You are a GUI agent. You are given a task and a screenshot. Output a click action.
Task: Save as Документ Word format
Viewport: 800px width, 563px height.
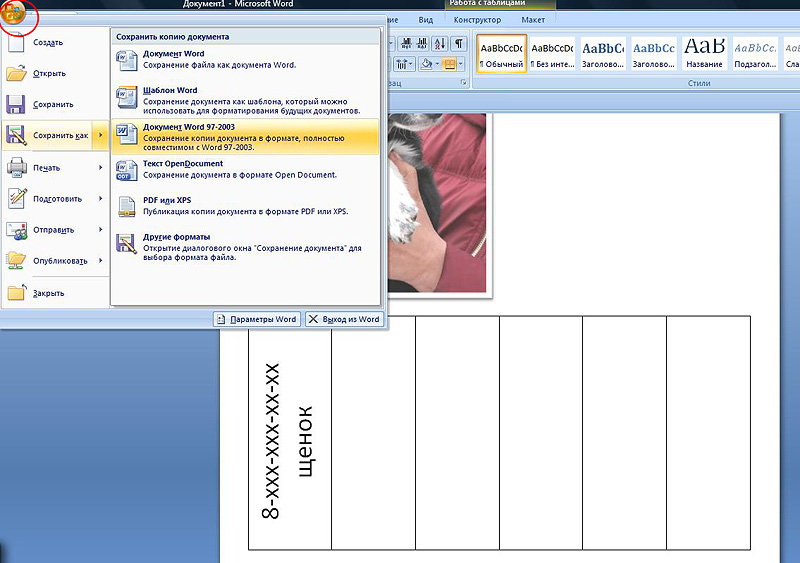[x=245, y=60]
